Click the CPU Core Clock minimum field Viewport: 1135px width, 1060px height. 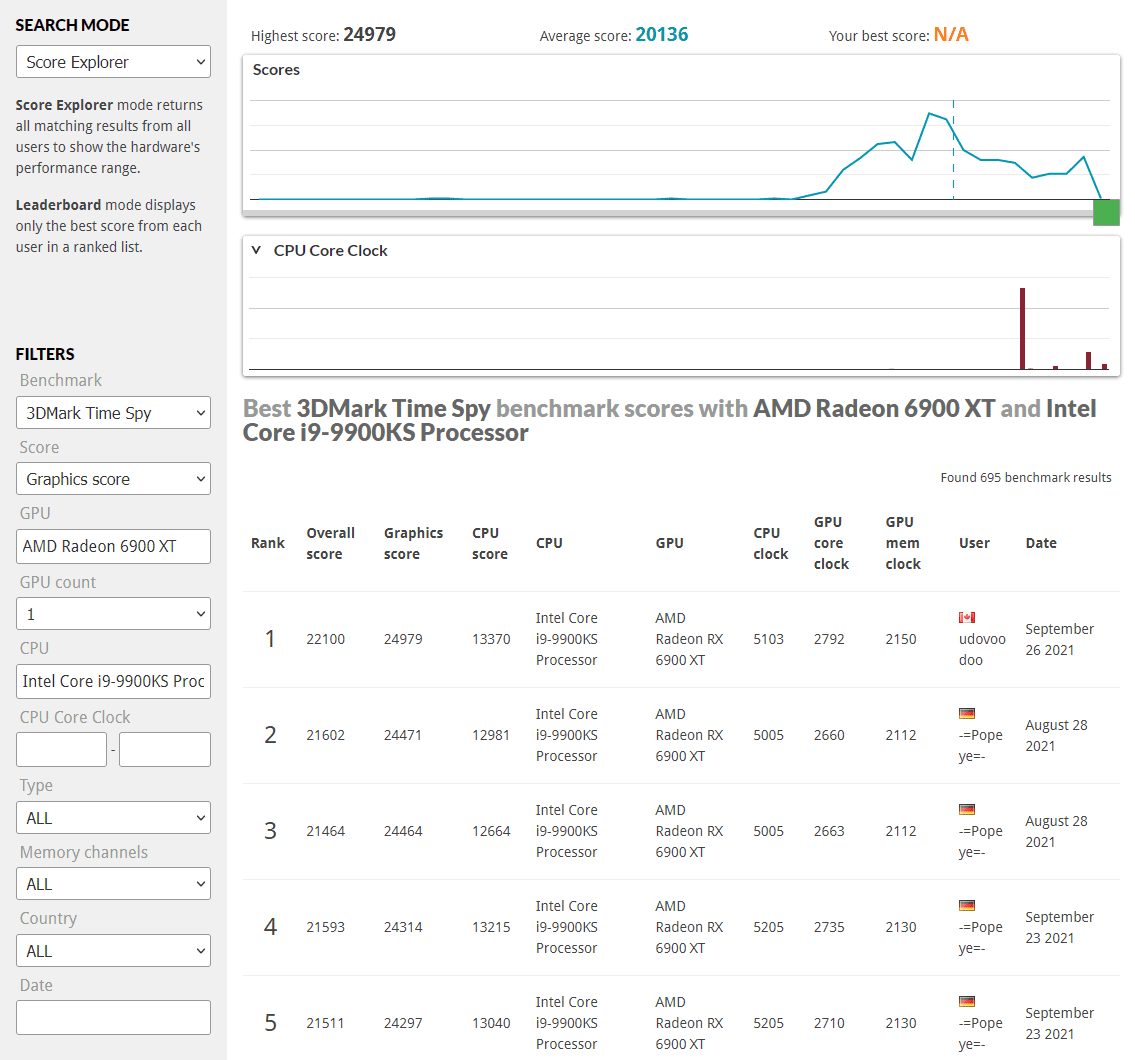pos(62,749)
